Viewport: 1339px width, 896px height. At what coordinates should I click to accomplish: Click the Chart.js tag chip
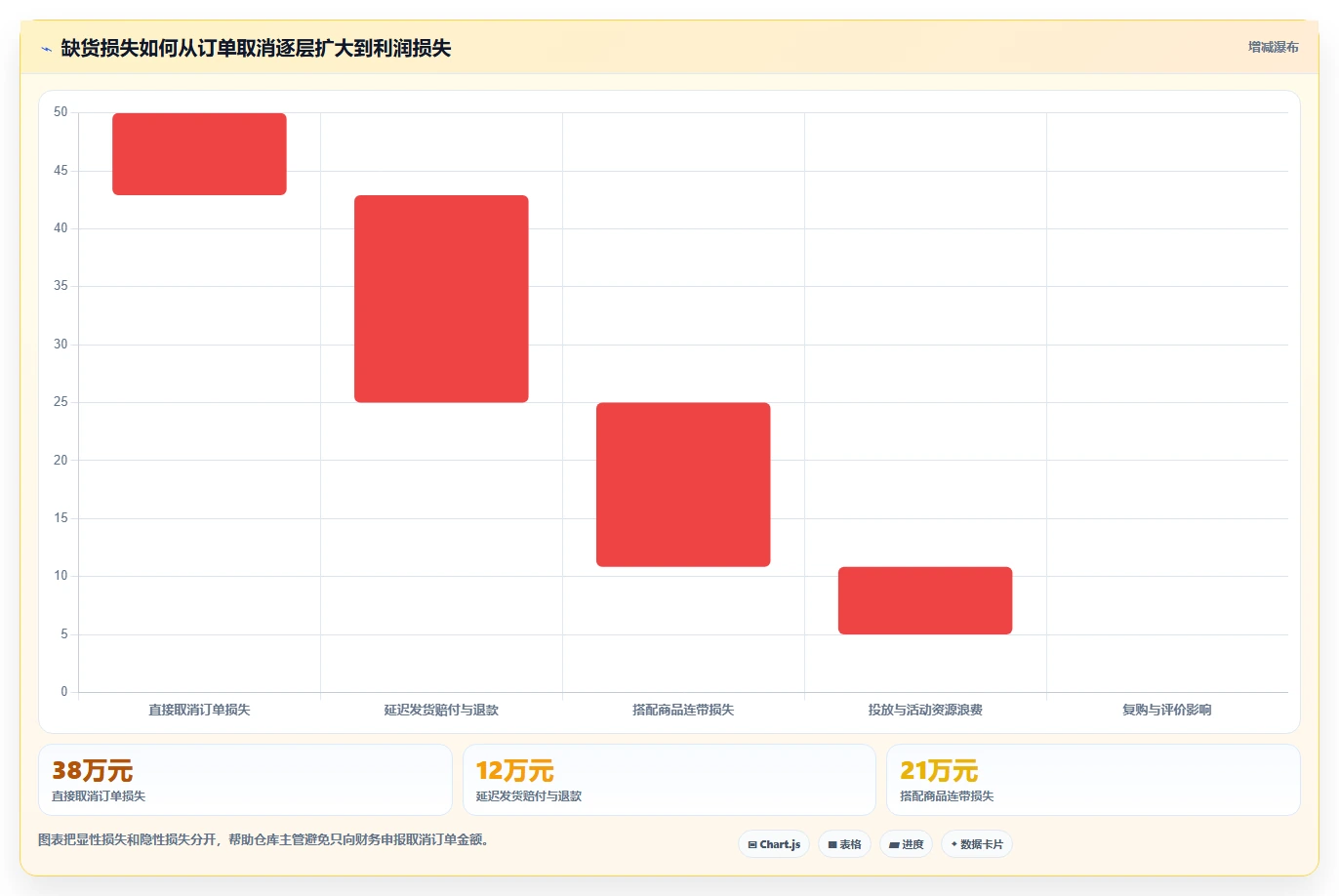[774, 844]
